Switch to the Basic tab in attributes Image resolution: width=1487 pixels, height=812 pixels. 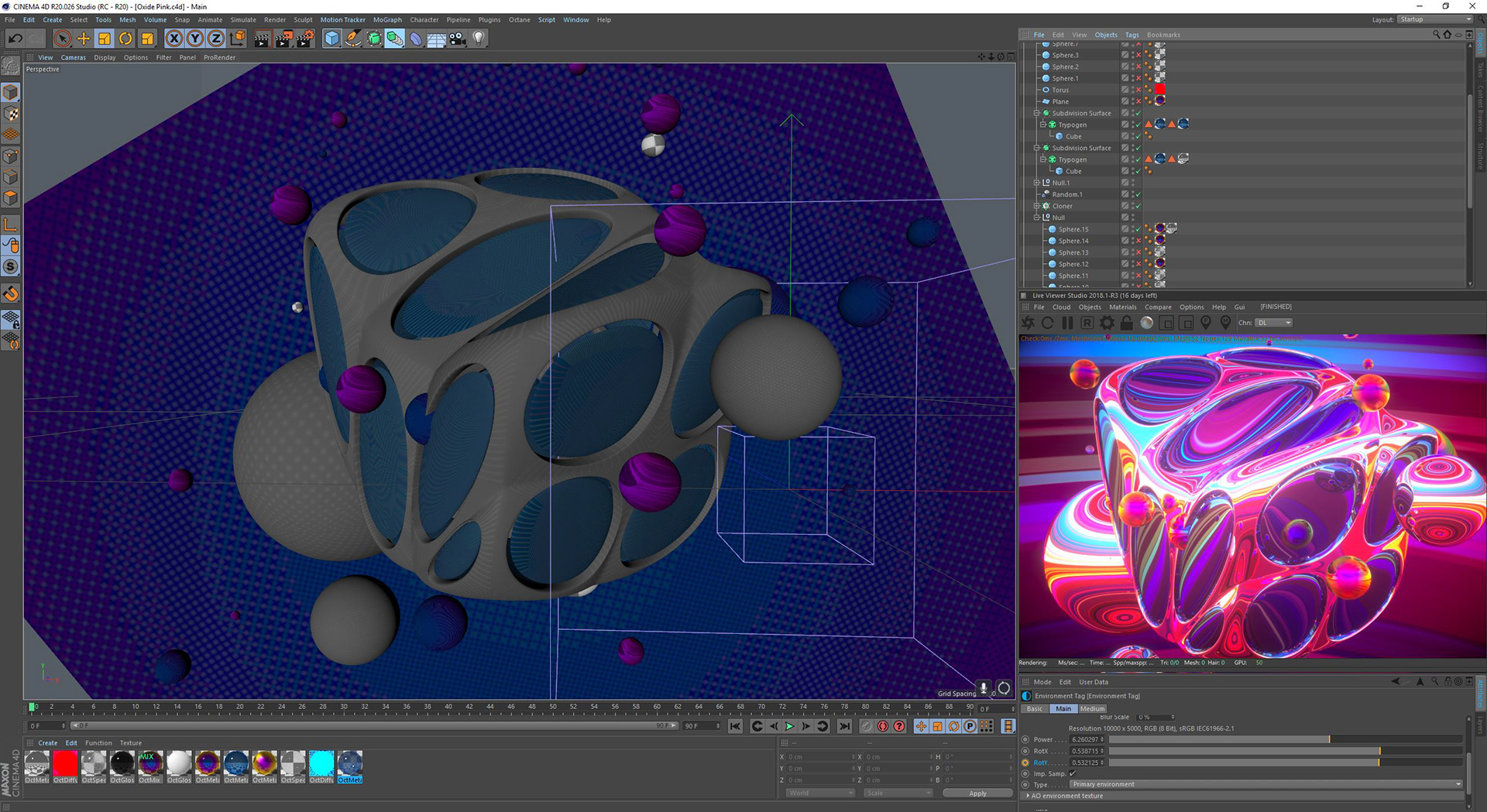pyautogui.click(x=1035, y=708)
